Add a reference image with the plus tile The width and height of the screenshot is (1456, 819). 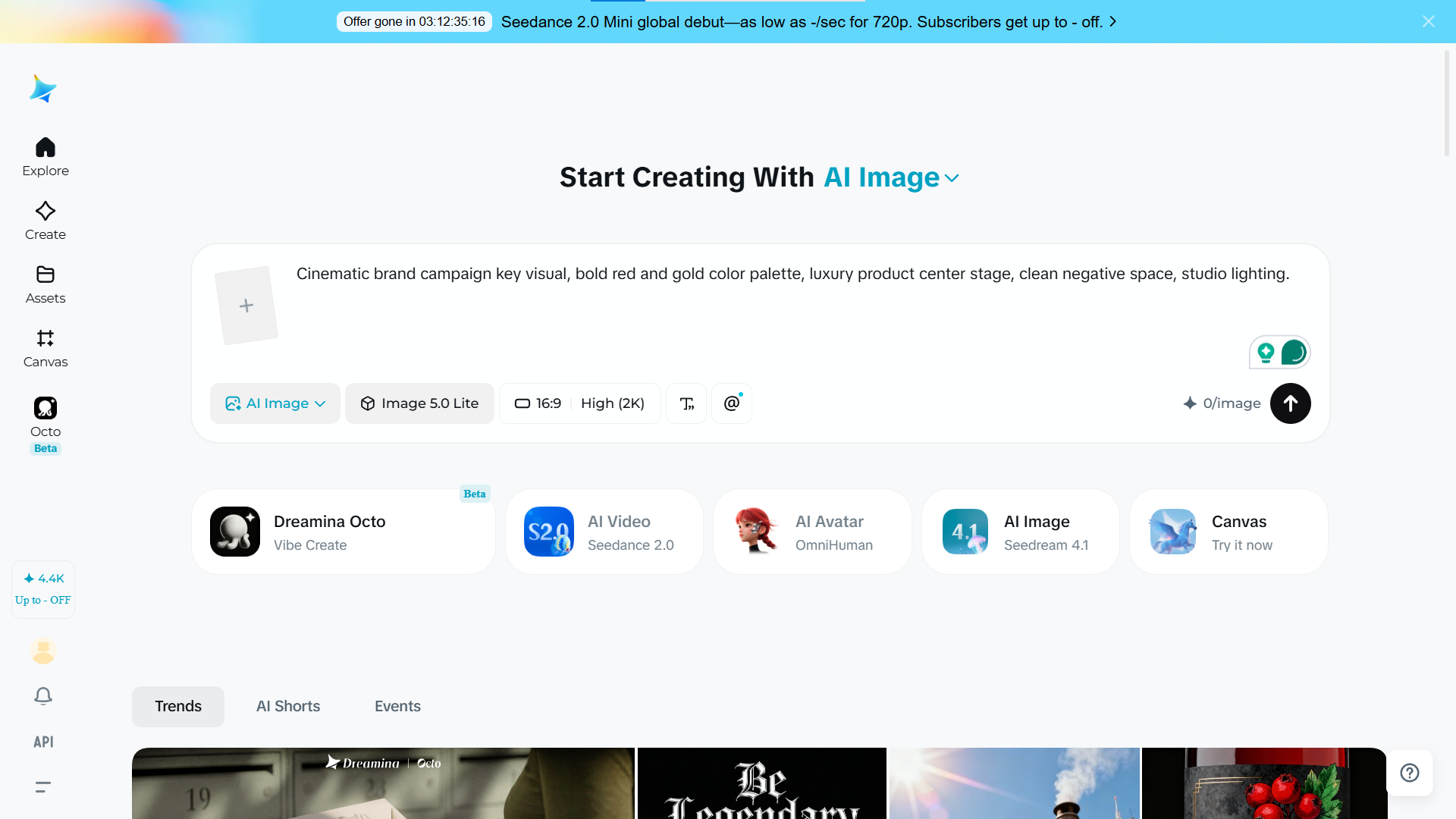246,306
